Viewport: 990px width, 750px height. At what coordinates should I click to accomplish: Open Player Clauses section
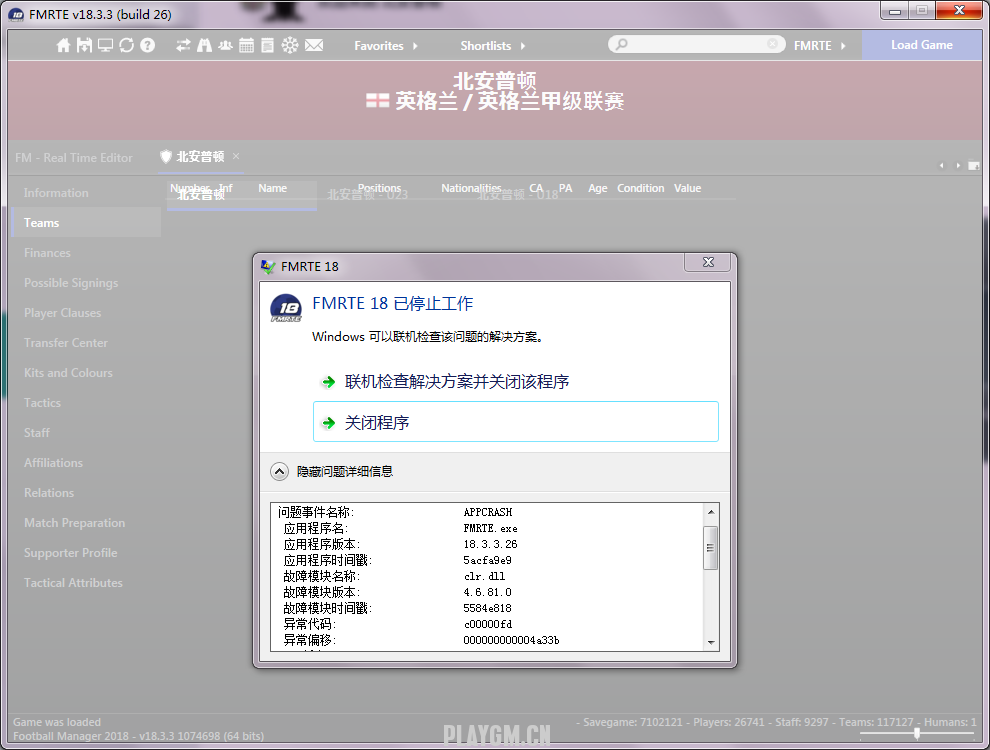pyautogui.click(x=86, y=312)
